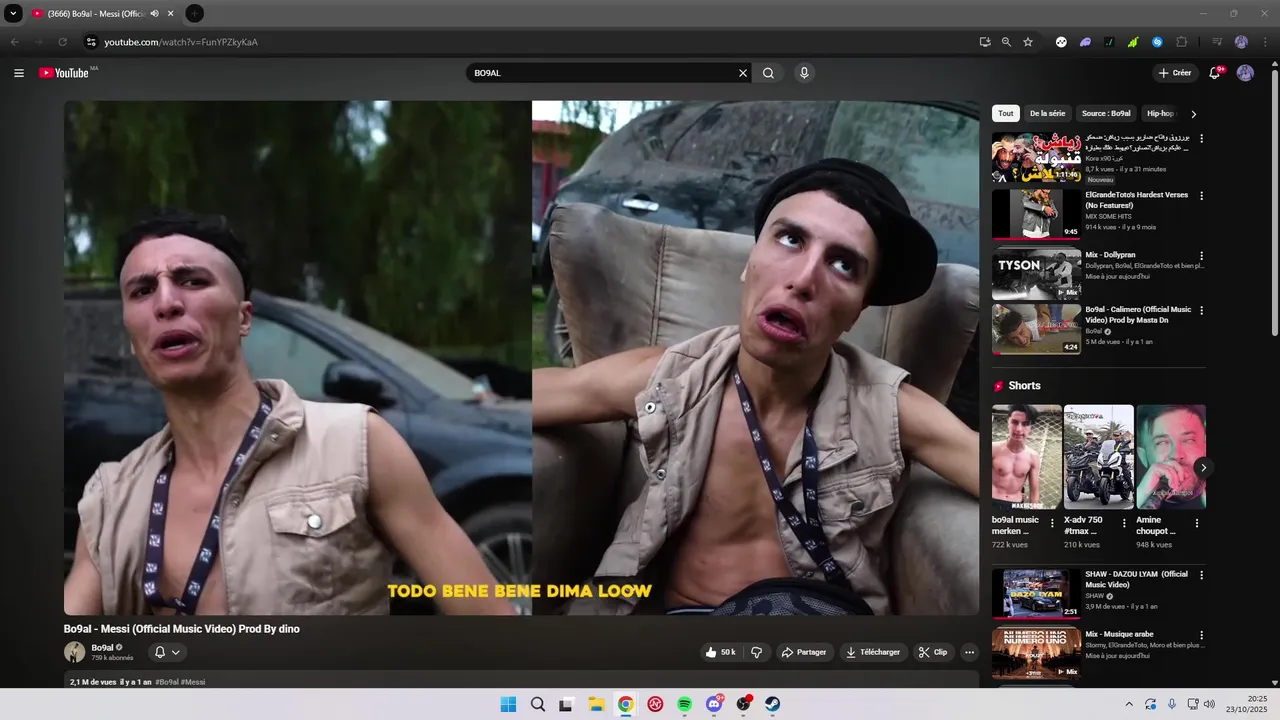Viewport: 1280px width, 720px height.
Task: Click the Partager button
Action: click(804, 652)
